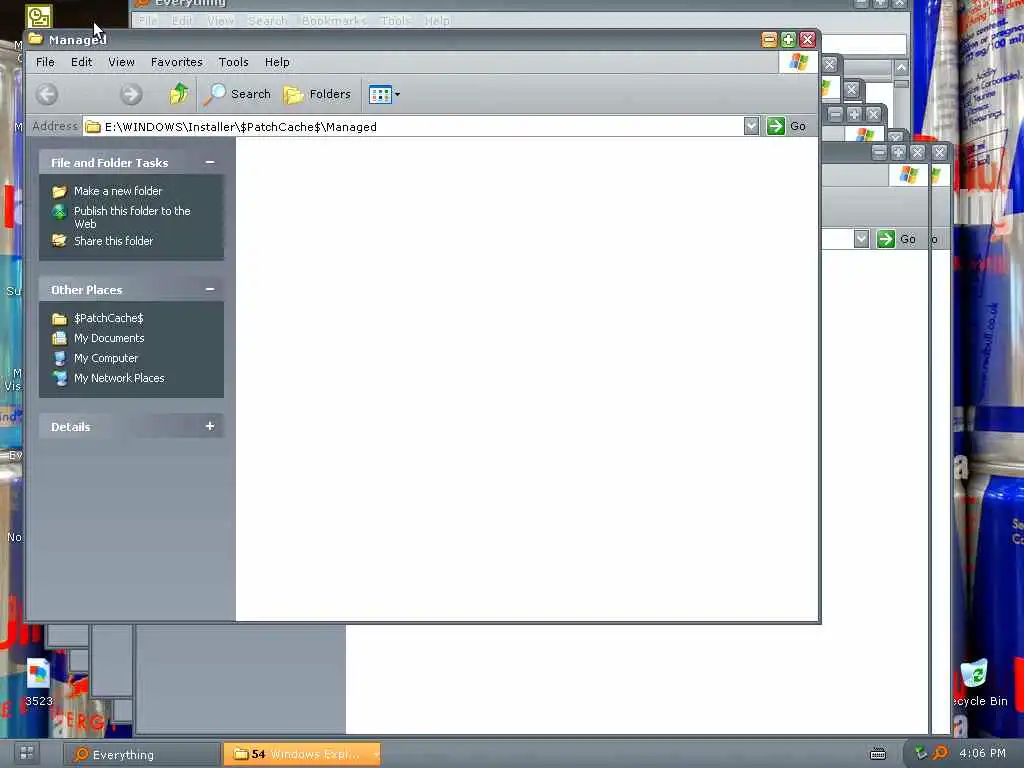Click Go button in Managed window

pos(787,126)
